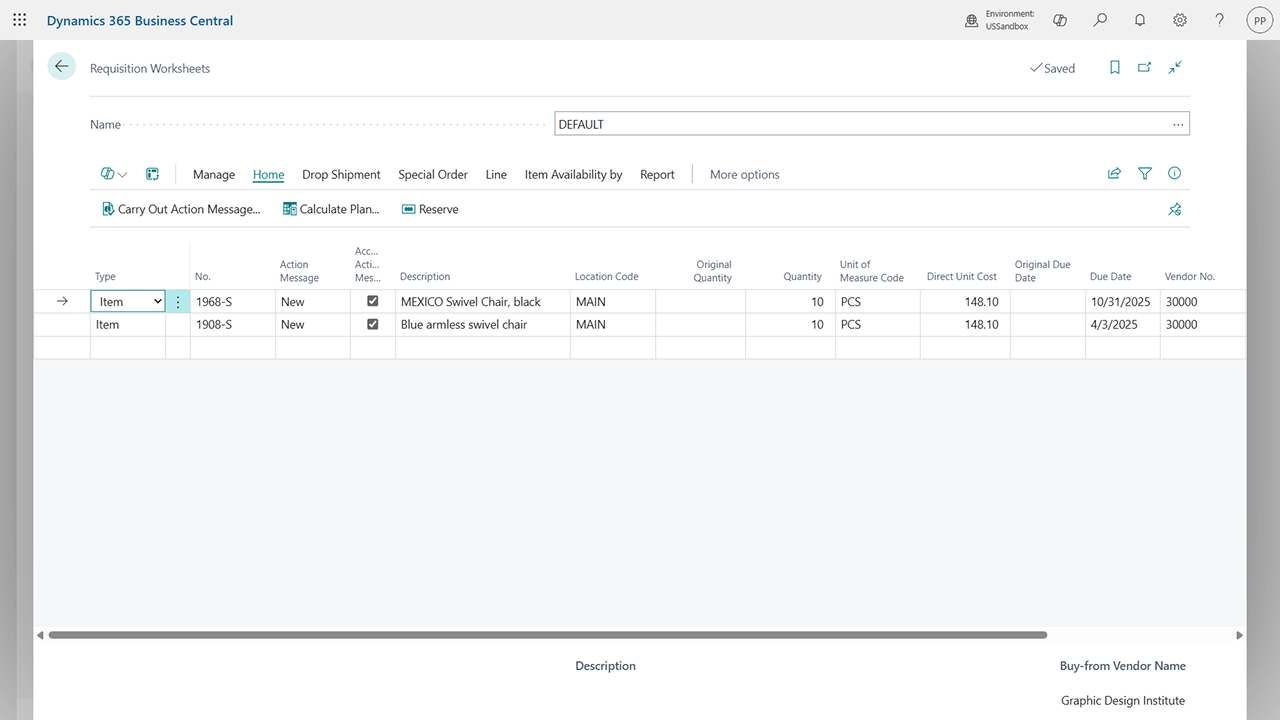Uncheck Accept Action Message for 1968-S
The image size is (1280, 720).
(373, 301)
